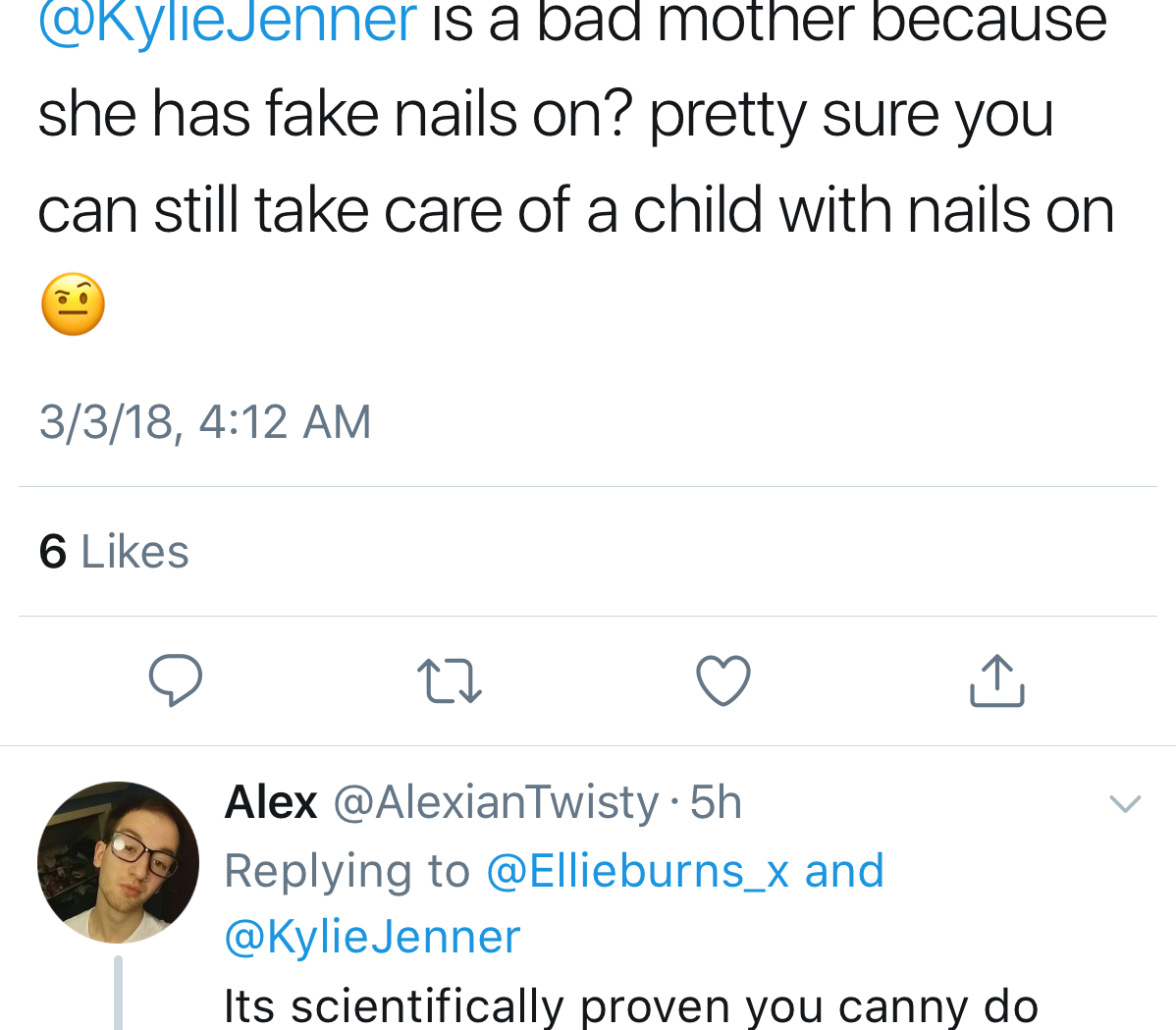Expand the chevron menu on Alex's reply
The width and height of the screenshot is (1176, 1030).
tap(1125, 803)
